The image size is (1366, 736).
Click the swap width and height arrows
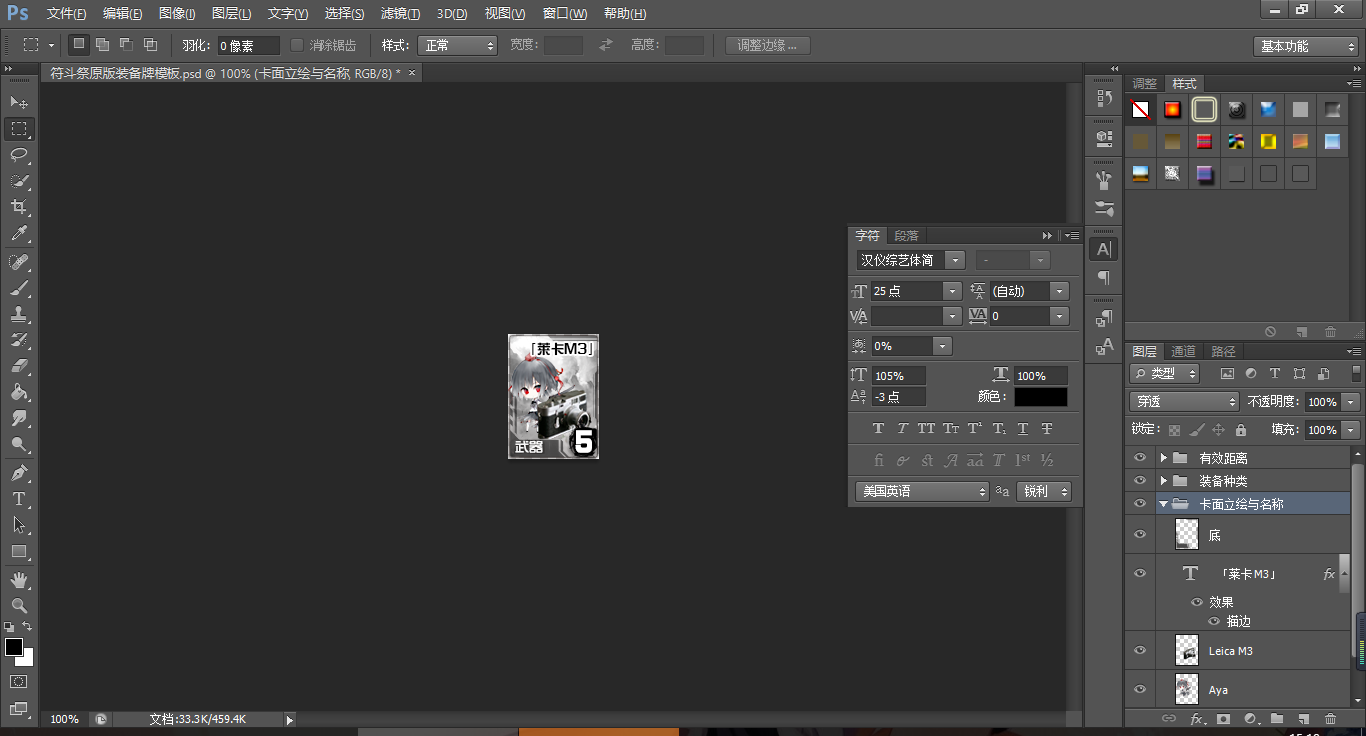(606, 45)
